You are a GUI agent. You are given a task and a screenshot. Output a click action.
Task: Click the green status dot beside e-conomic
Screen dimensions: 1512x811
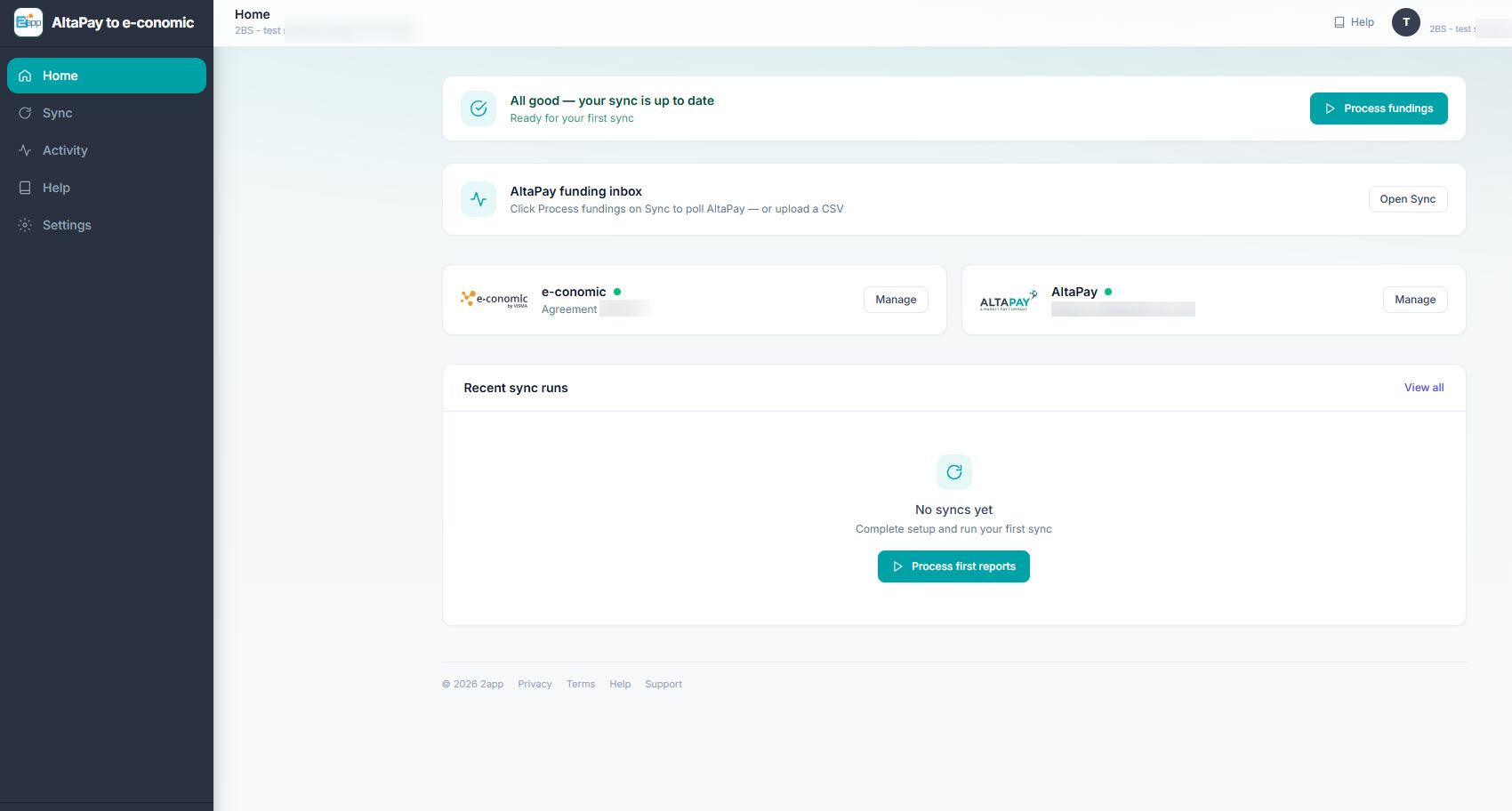coord(617,292)
